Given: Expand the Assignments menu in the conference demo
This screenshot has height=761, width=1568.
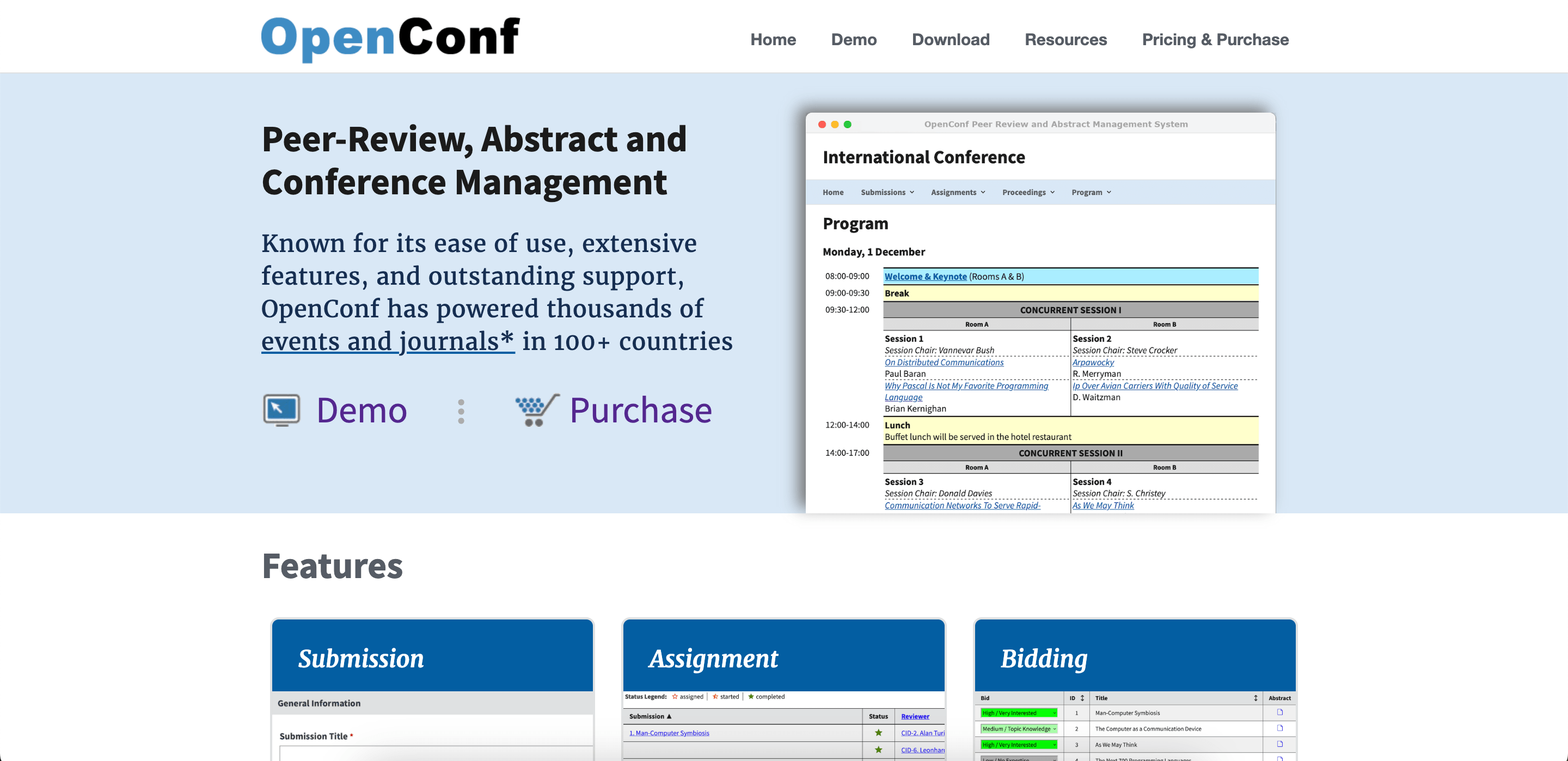Looking at the screenshot, I should (x=958, y=192).
